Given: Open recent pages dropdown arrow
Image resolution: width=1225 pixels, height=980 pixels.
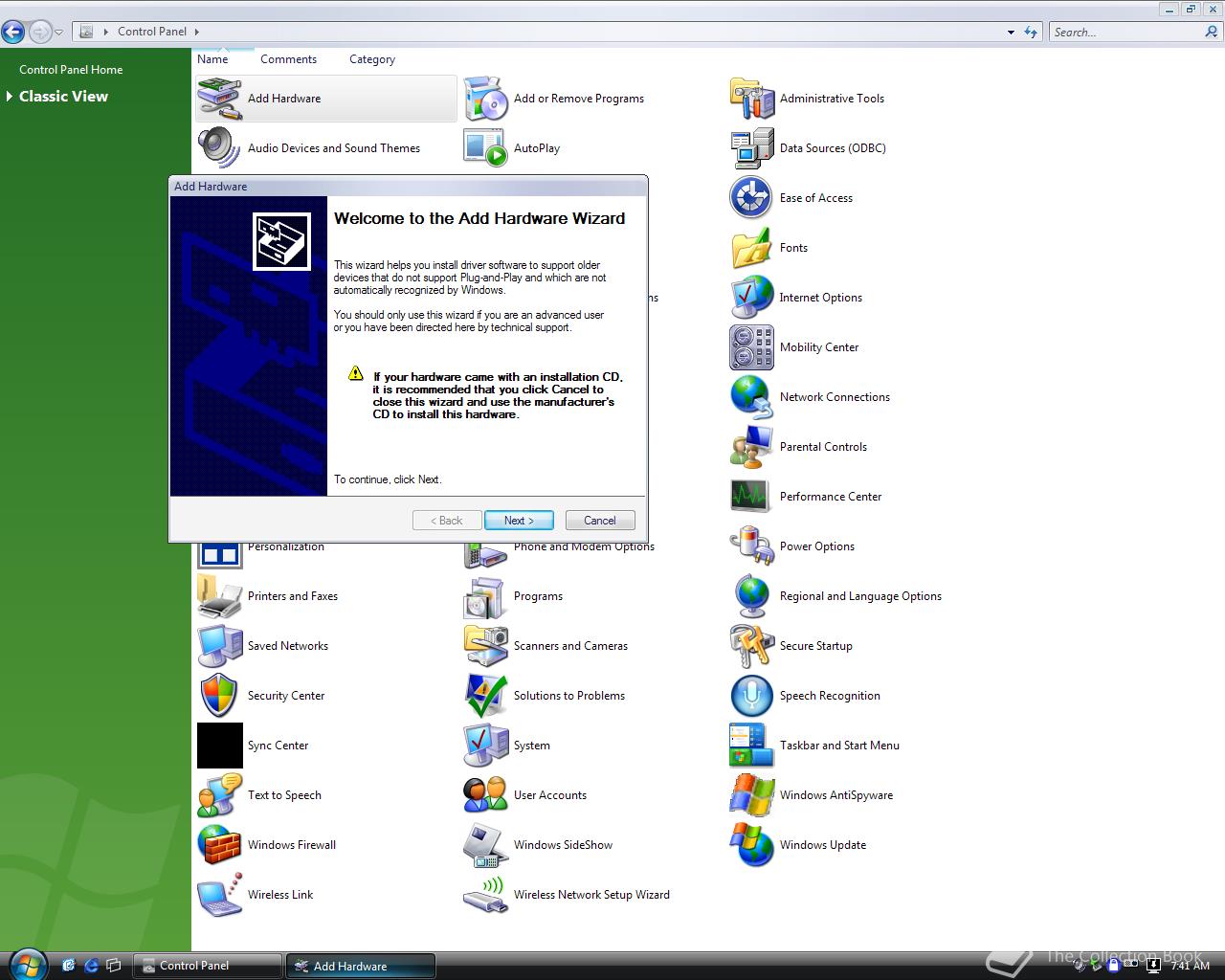Looking at the screenshot, I should tap(58, 33).
